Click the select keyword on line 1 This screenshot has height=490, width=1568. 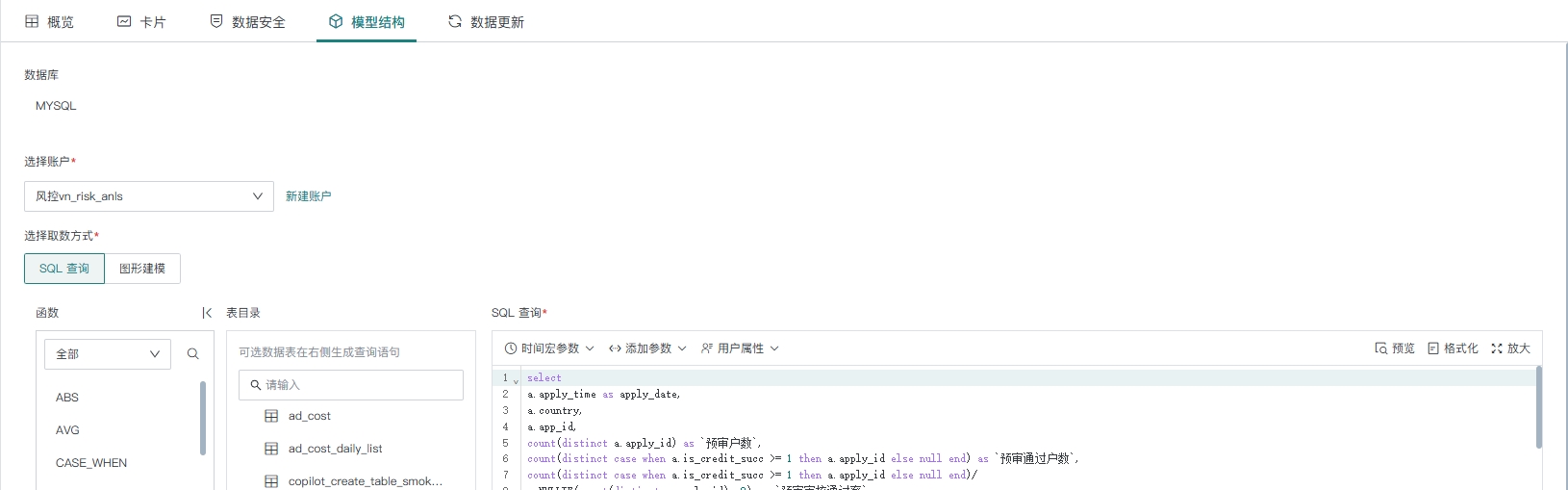pyautogui.click(x=544, y=378)
